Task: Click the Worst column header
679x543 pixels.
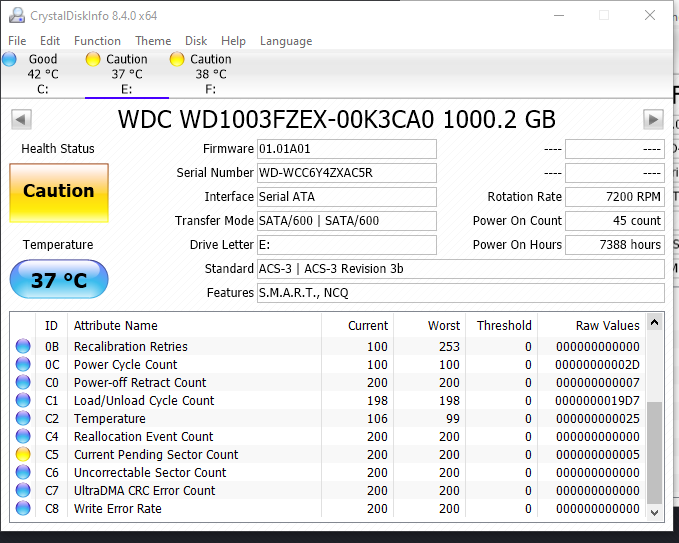Action: 430,326
